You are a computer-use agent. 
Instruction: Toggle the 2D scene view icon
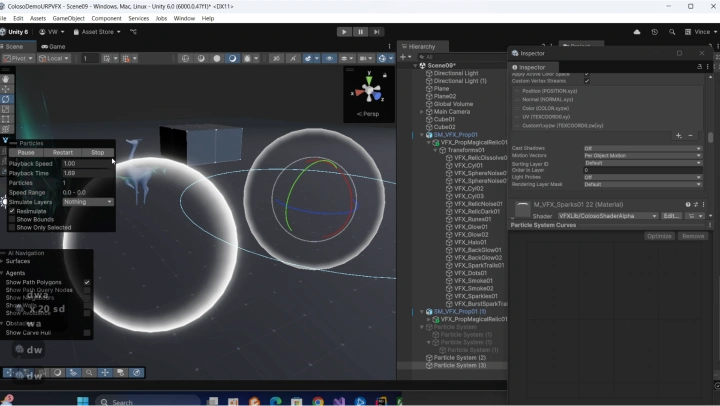[x=276, y=58]
